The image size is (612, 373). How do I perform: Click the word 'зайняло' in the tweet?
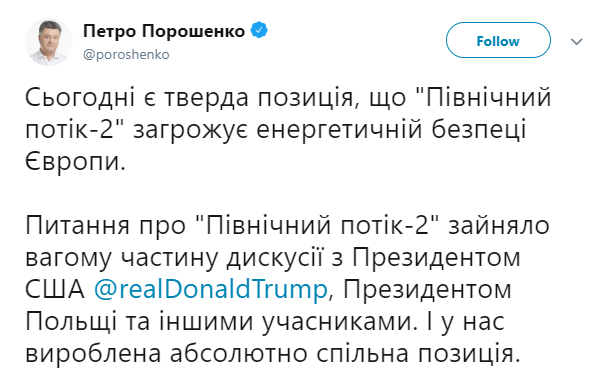(x=499, y=226)
